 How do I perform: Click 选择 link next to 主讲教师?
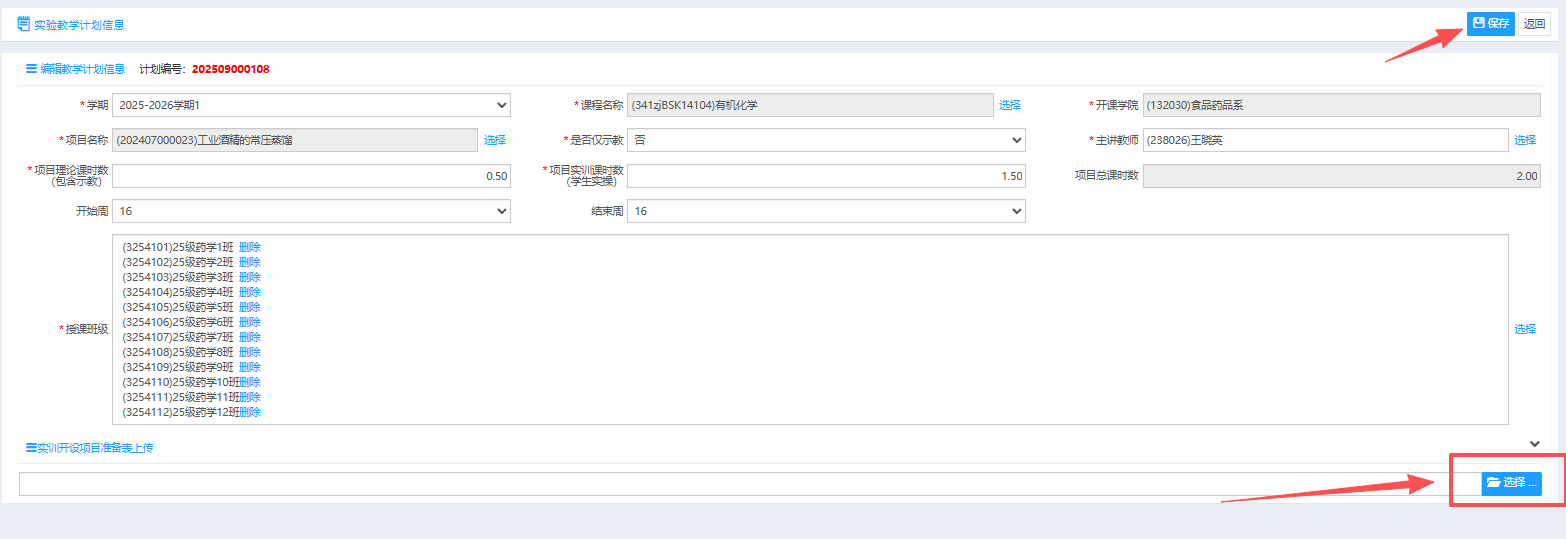click(x=1525, y=140)
